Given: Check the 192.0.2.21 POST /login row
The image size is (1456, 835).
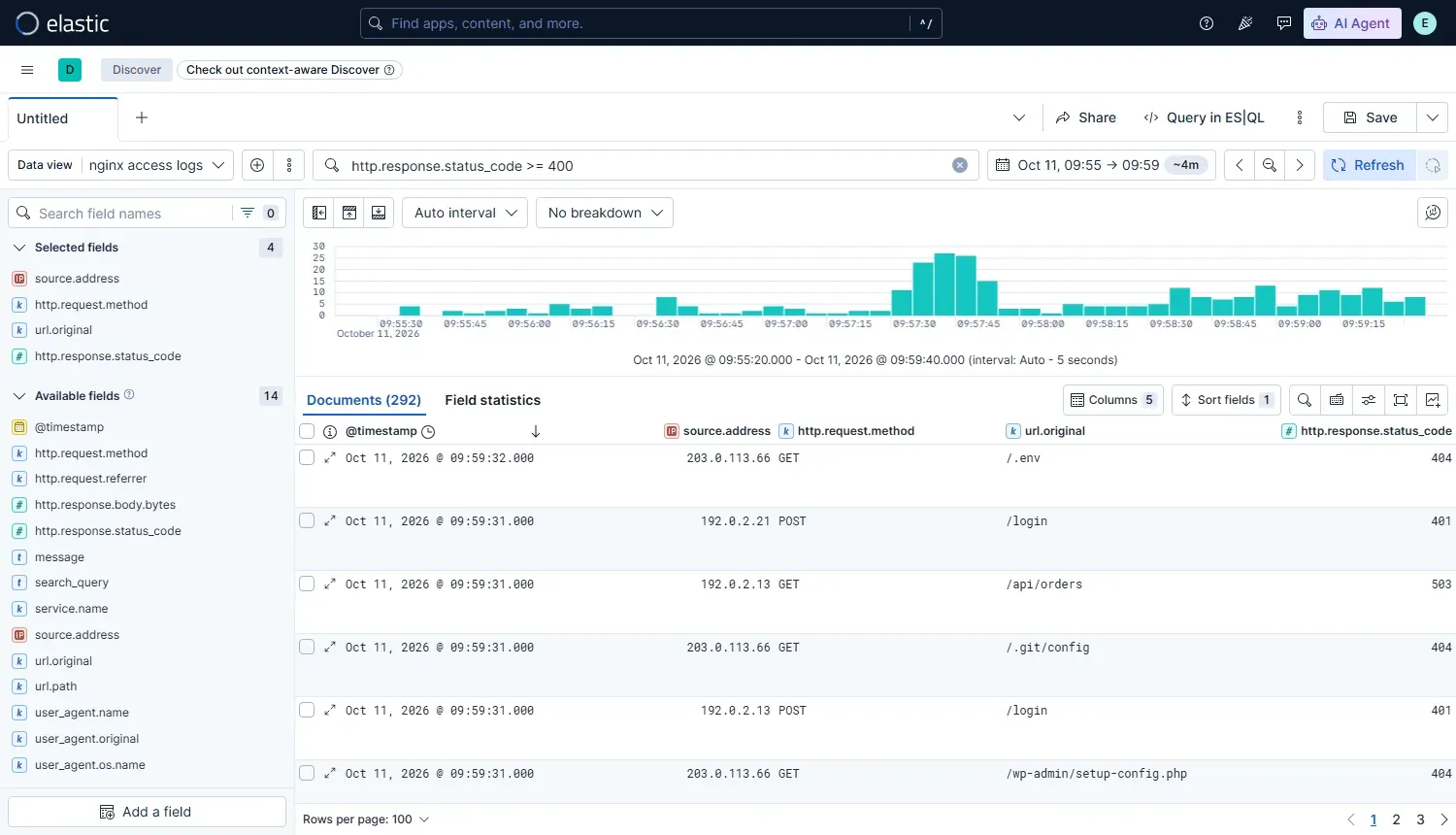Looking at the screenshot, I should pyautogui.click(x=307, y=520).
